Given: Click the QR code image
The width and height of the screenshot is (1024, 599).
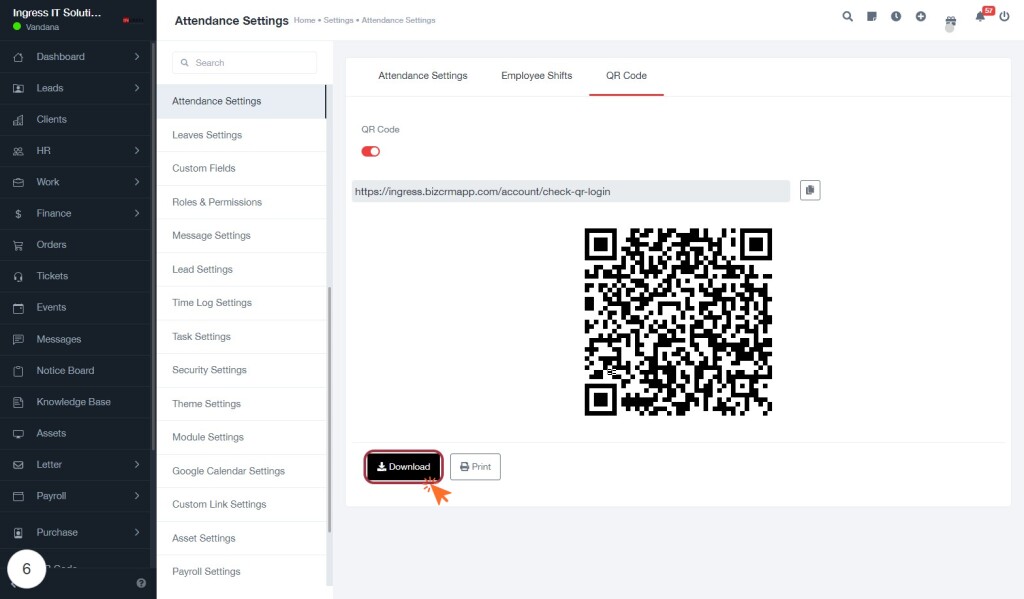Looking at the screenshot, I should (x=678, y=321).
